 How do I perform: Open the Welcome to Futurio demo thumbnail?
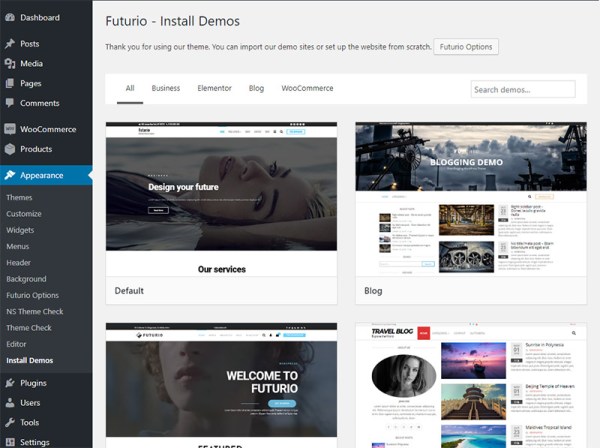[x=221, y=385]
